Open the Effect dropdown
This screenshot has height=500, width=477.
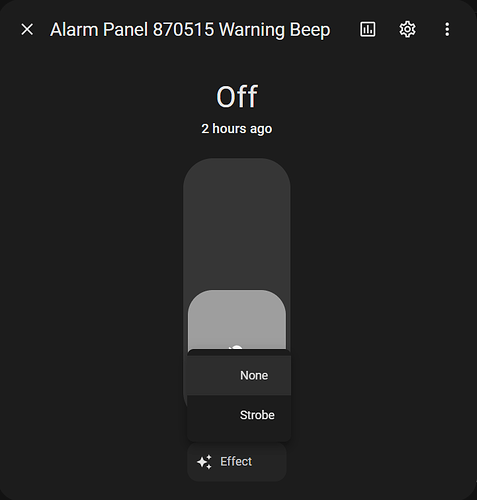pyautogui.click(x=237, y=462)
